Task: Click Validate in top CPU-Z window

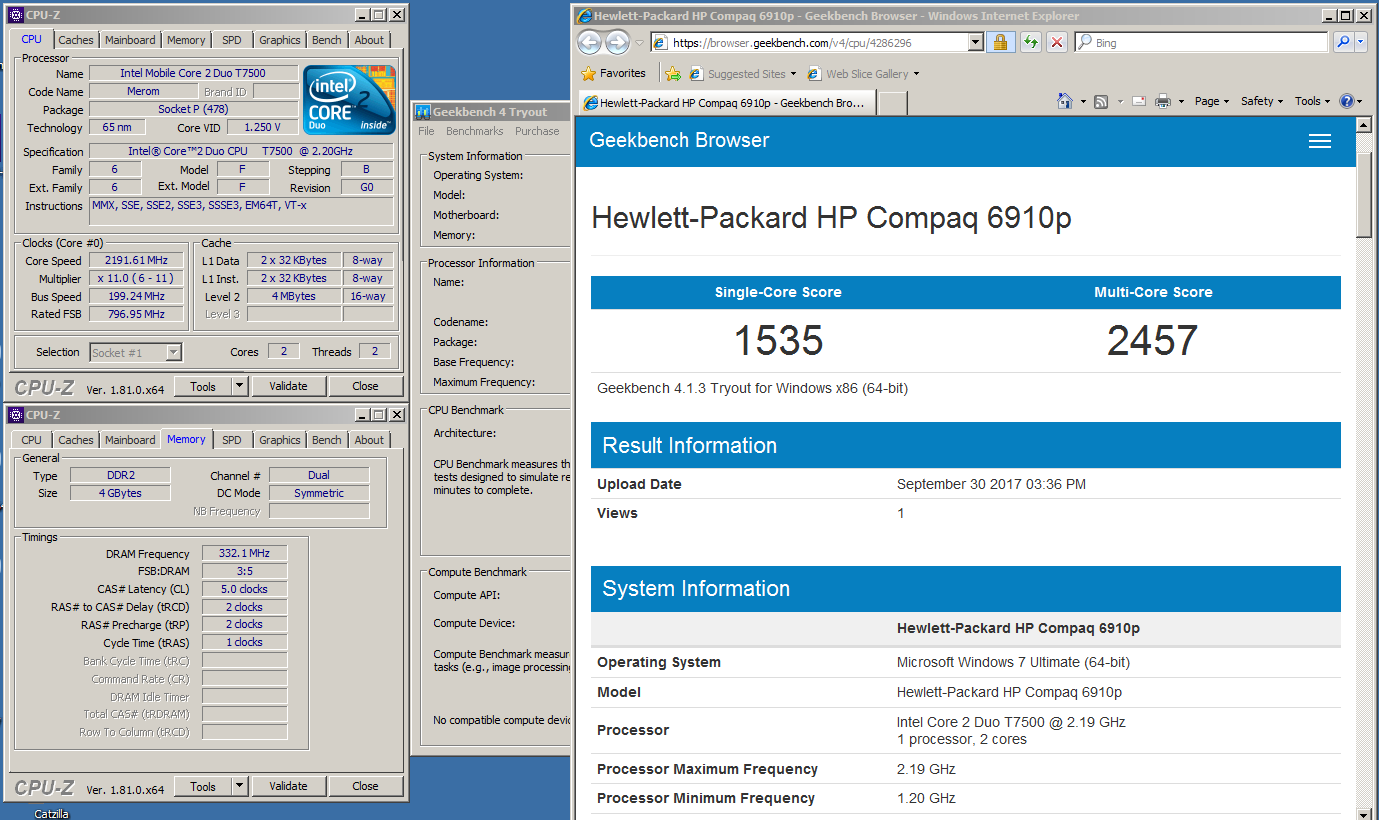Action: pos(288,386)
